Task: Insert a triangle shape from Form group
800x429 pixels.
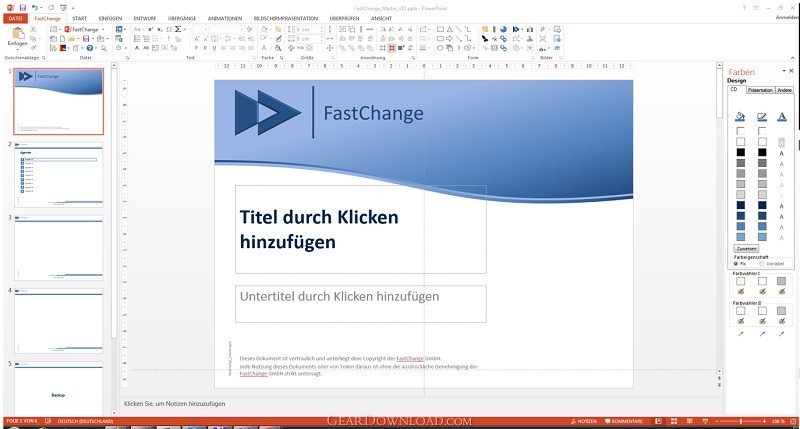Action: tap(449, 30)
